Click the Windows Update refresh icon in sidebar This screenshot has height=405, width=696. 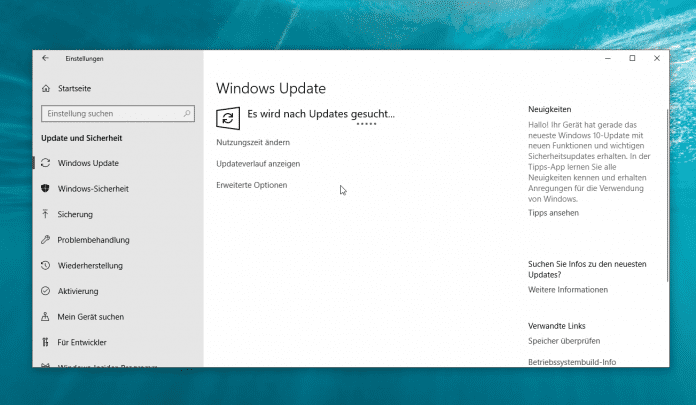tap(46, 163)
